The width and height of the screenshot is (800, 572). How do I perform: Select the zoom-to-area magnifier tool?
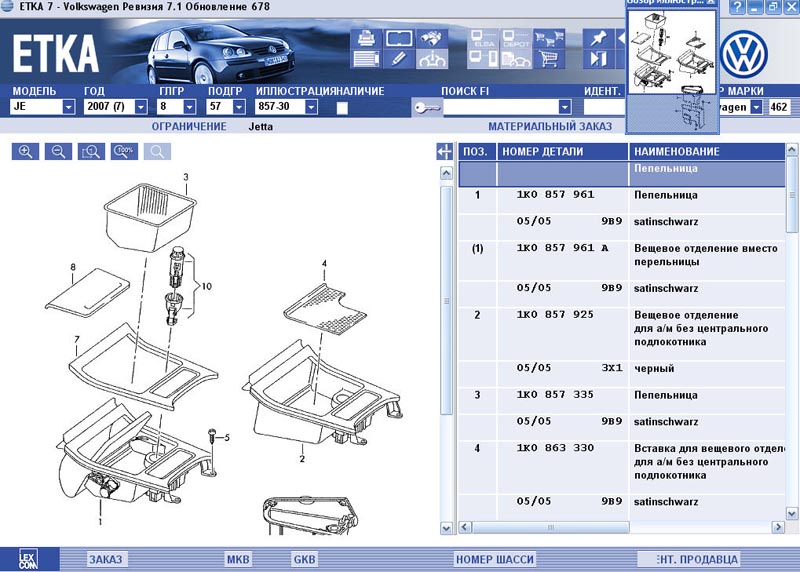click(91, 152)
